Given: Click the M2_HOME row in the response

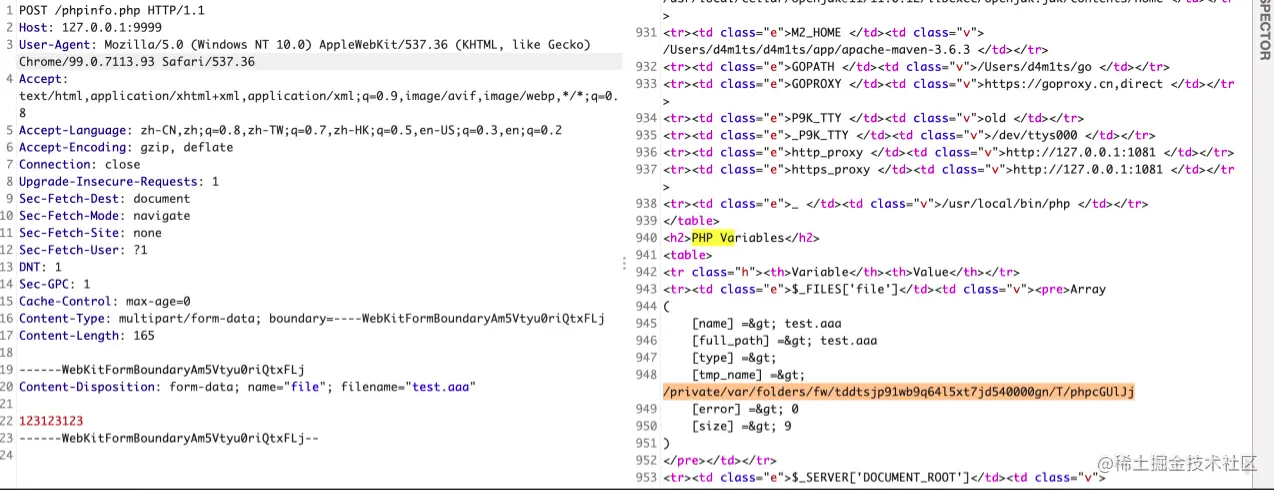Looking at the screenshot, I should [855, 41].
